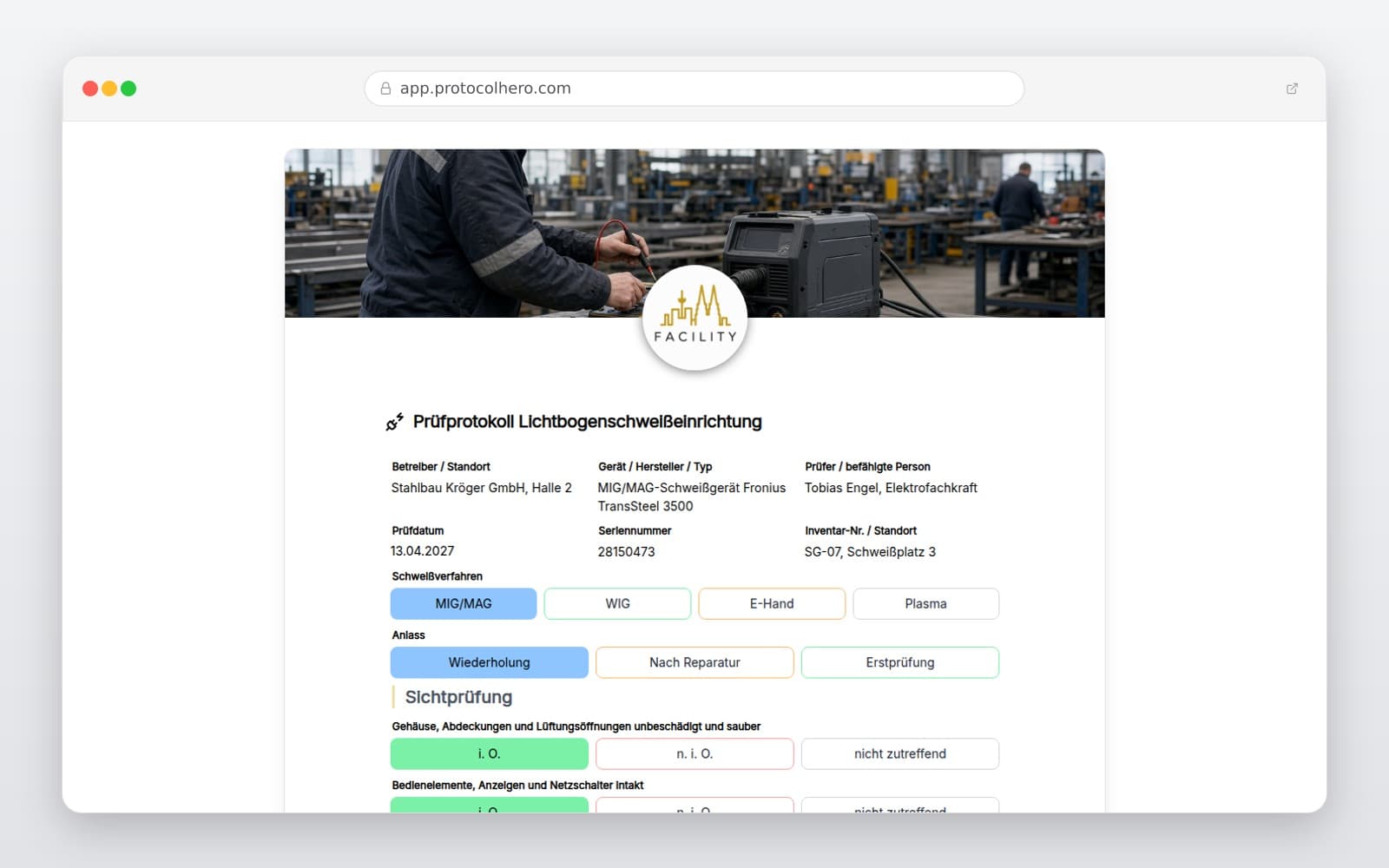Click the yellow minimize window button
Image resolution: width=1389 pixels, height=868 pixels.
point(109,89)
